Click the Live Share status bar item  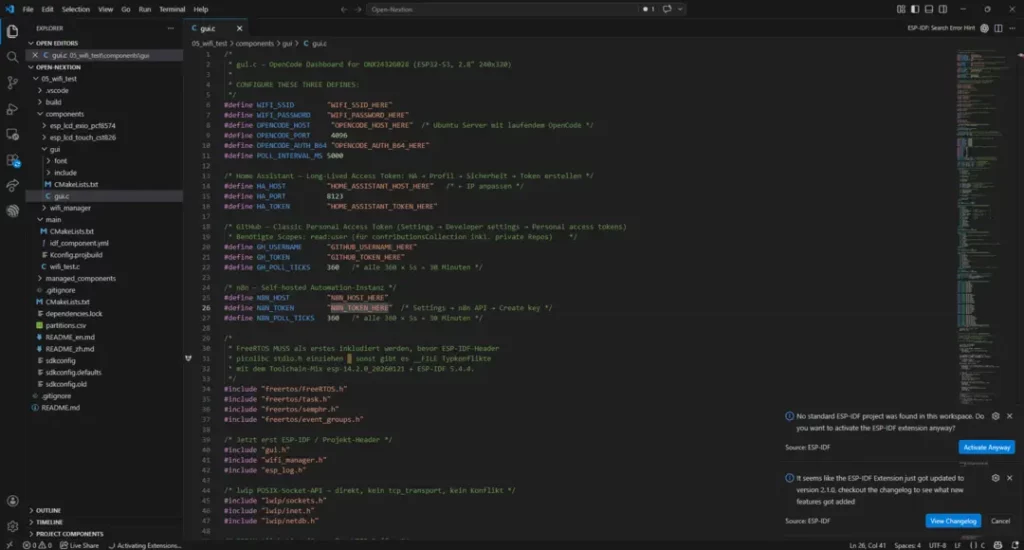click(79, 545)
